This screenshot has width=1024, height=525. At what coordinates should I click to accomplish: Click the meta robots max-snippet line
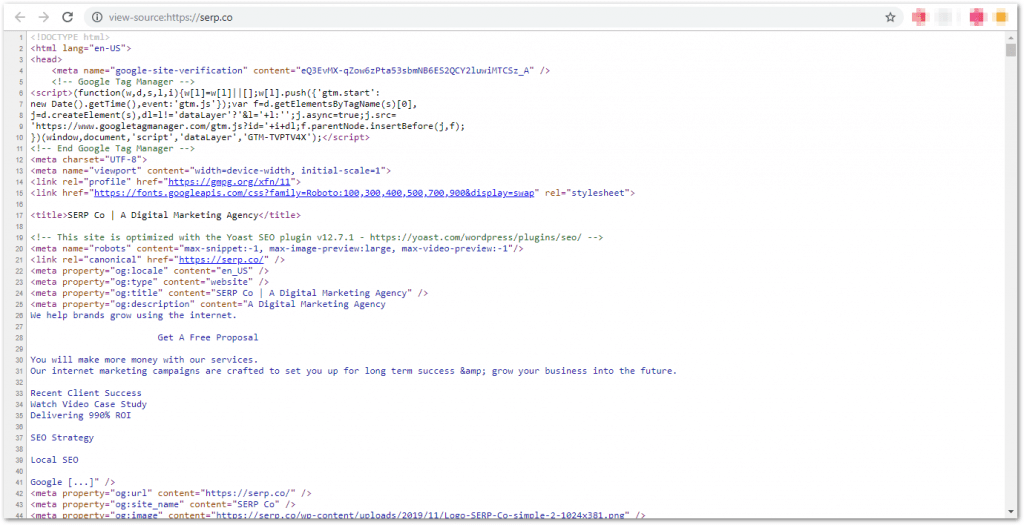[277, 248]
